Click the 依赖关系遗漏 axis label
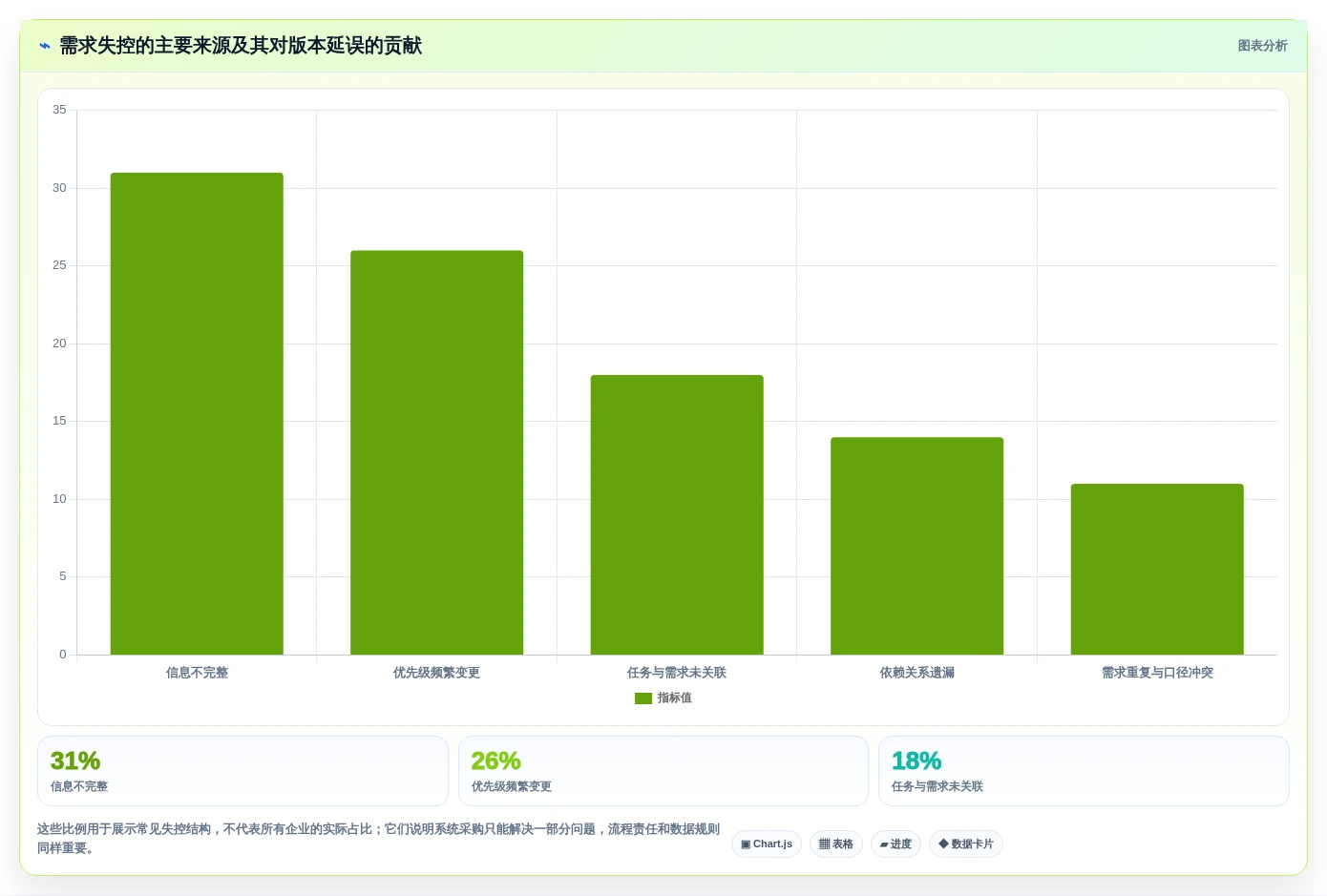Image resolution: width=1327 pixels, height=896 pixels. tap(916, 673)
